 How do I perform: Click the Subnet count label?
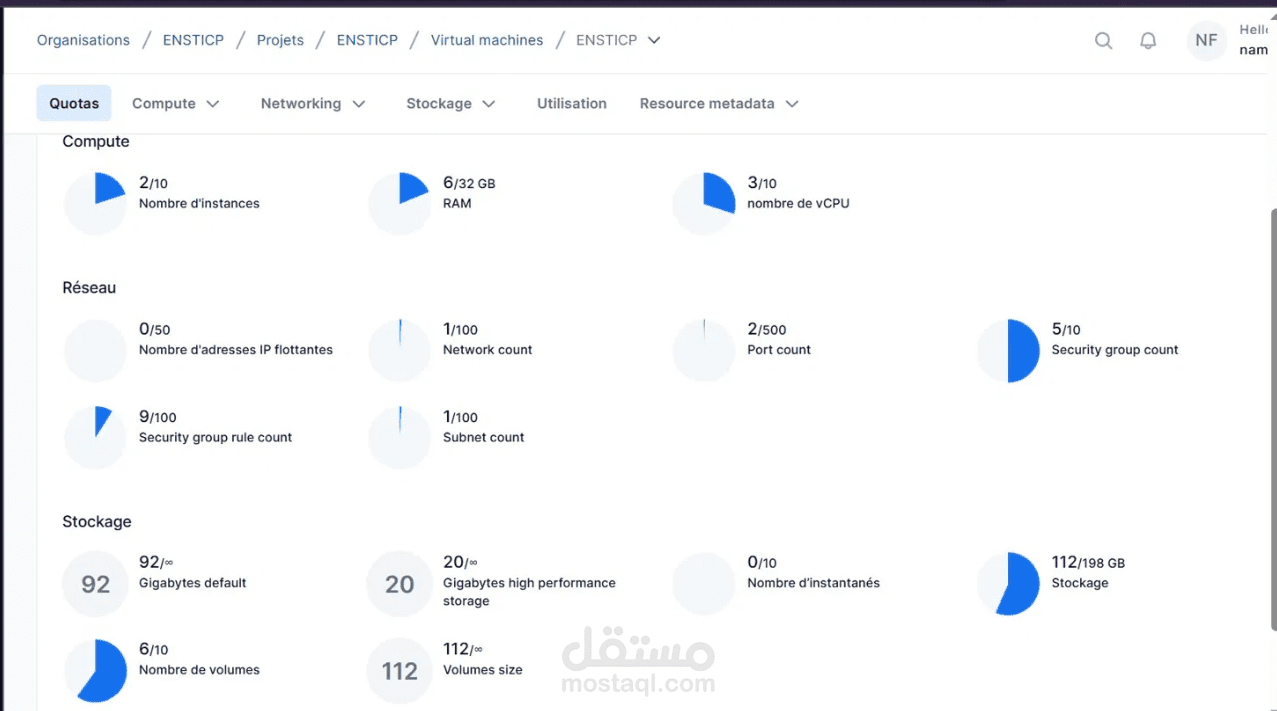pos(483,438)
